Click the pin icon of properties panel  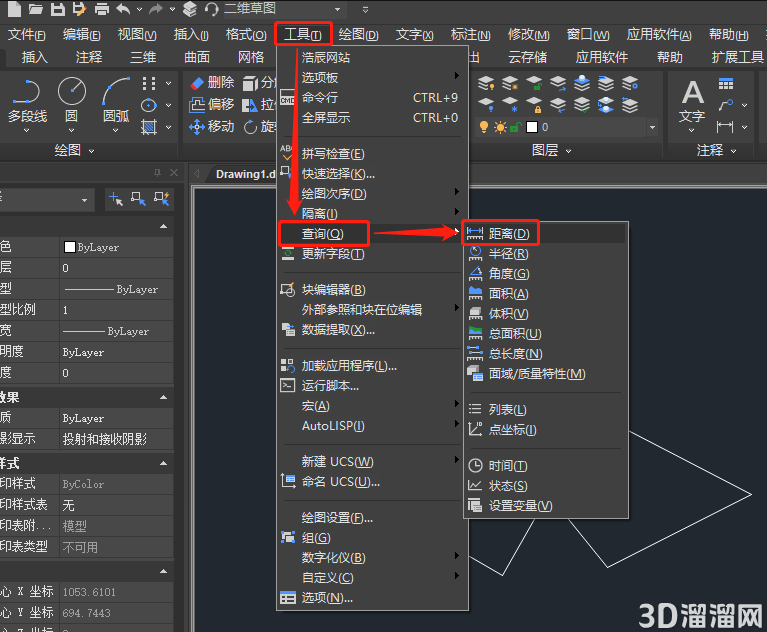[x=157, y=172]
